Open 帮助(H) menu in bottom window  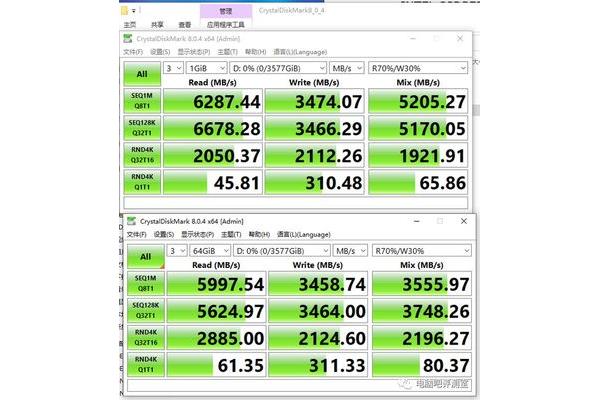pos(259,234)
